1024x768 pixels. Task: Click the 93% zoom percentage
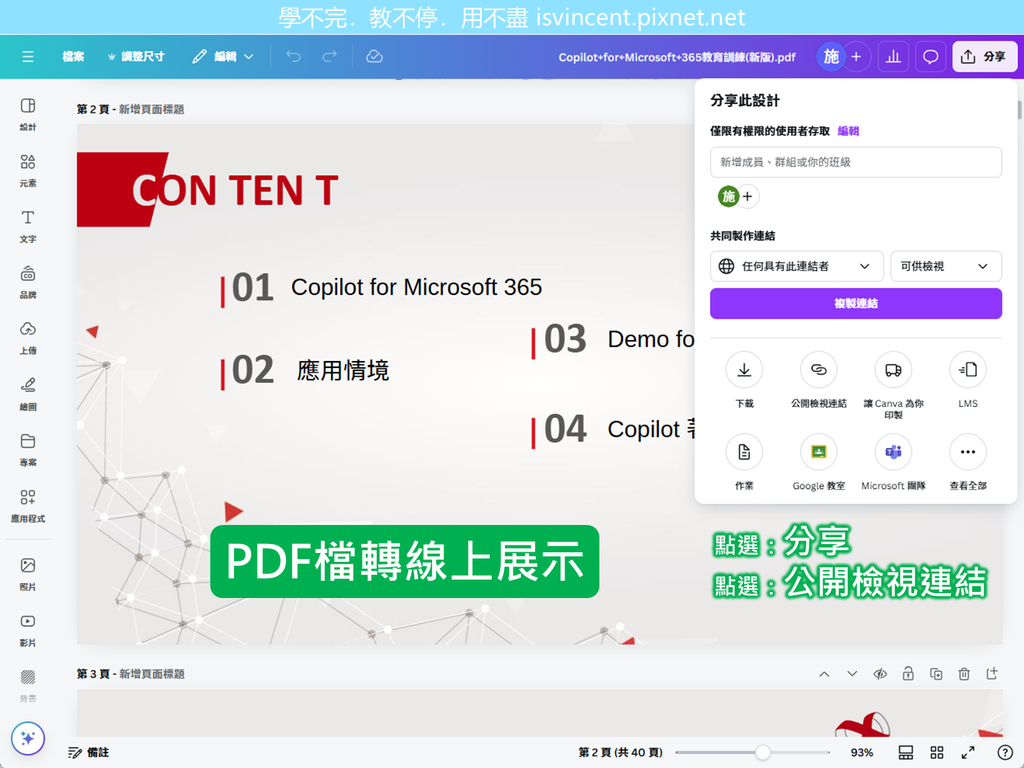(x=861, y=752)
